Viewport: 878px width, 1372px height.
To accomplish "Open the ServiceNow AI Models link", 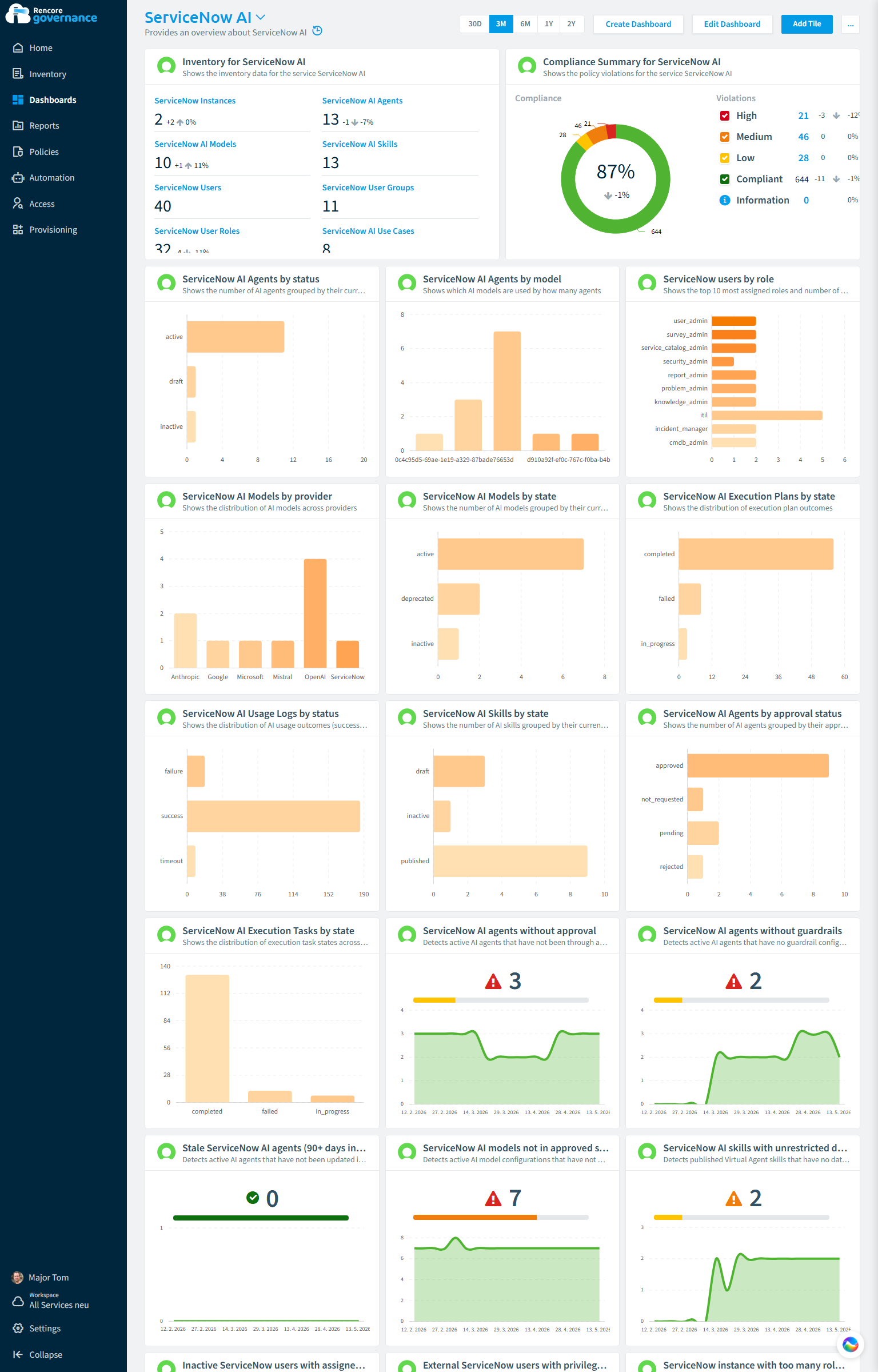I will [195, 144].
